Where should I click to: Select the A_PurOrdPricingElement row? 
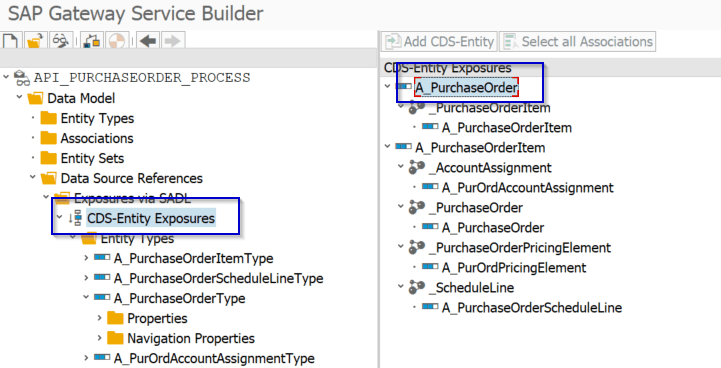(x=514, y=268)
